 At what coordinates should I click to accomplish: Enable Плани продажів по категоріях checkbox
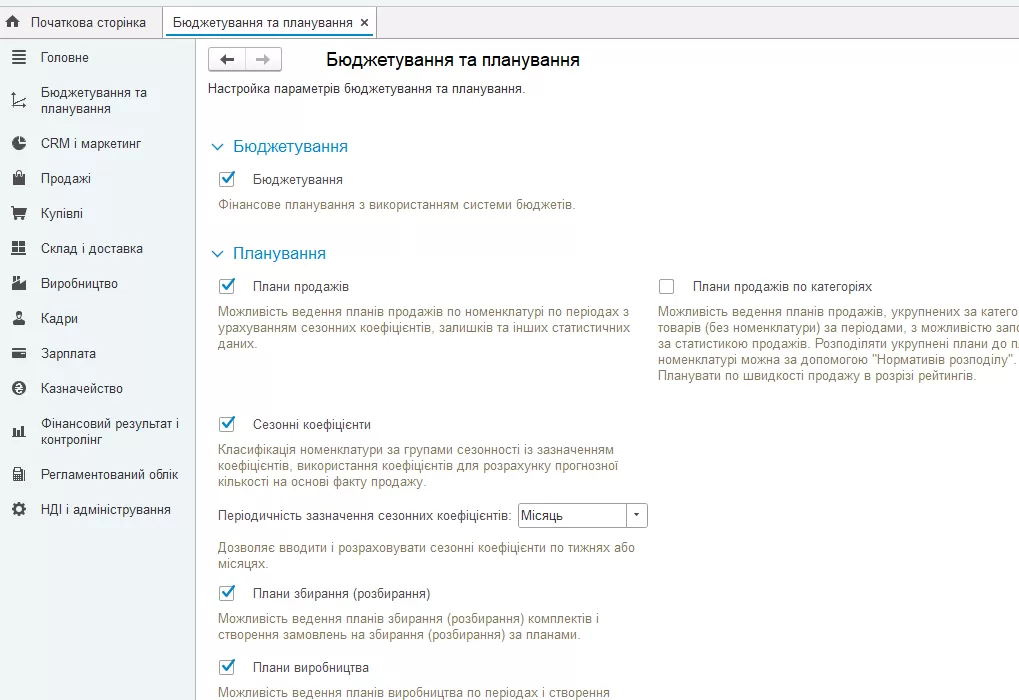tap(666, 287)
